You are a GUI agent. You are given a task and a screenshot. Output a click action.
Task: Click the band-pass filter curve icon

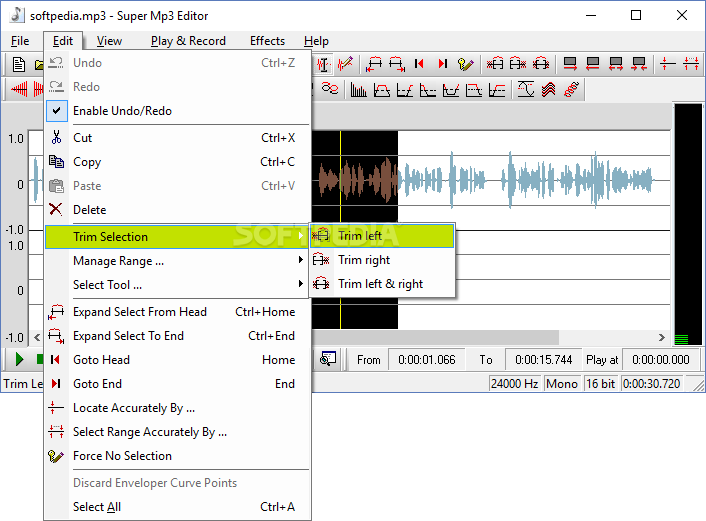click(x=381, y=90)
